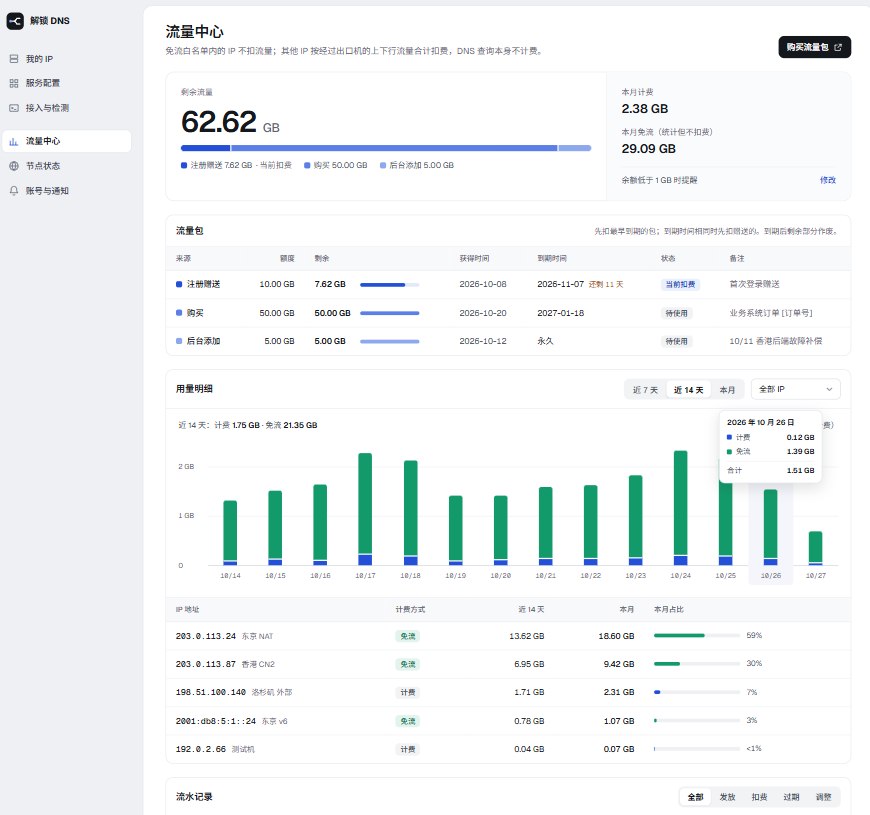This screenshot has width=870, height=815.
Task: Click the 当前扣费 status badge
Action: coord(680,285)
